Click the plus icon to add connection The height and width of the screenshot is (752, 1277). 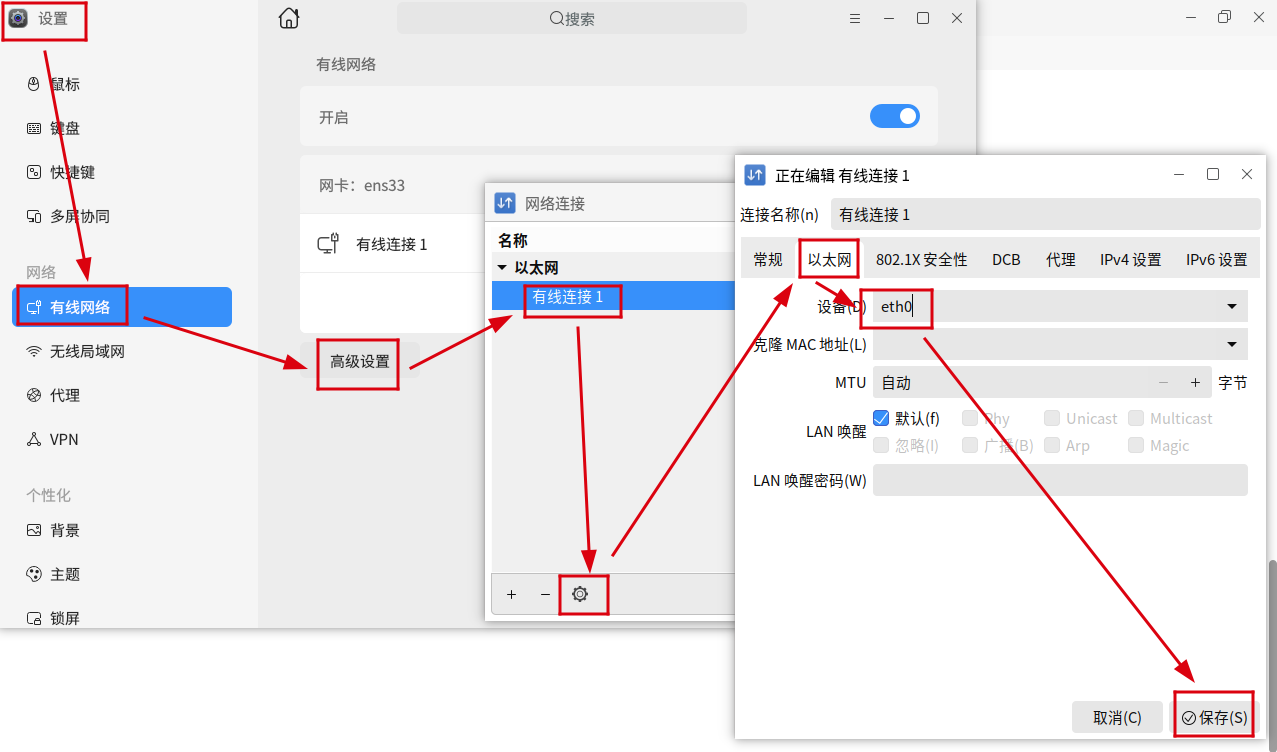point(512,594)
